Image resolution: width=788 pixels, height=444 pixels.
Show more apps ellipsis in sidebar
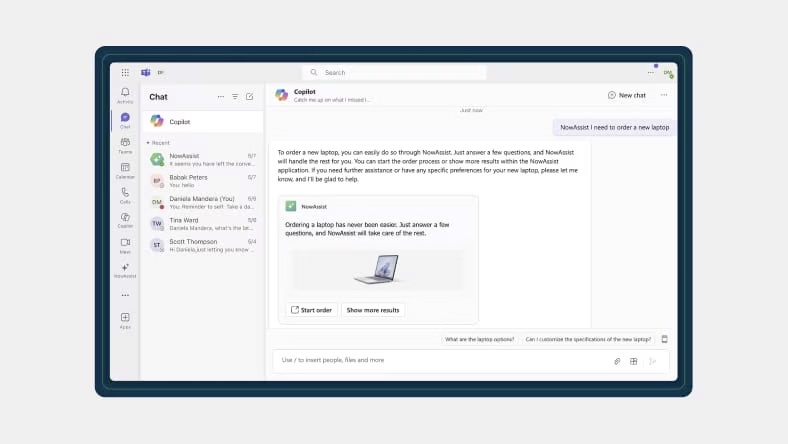click(125, 295)
